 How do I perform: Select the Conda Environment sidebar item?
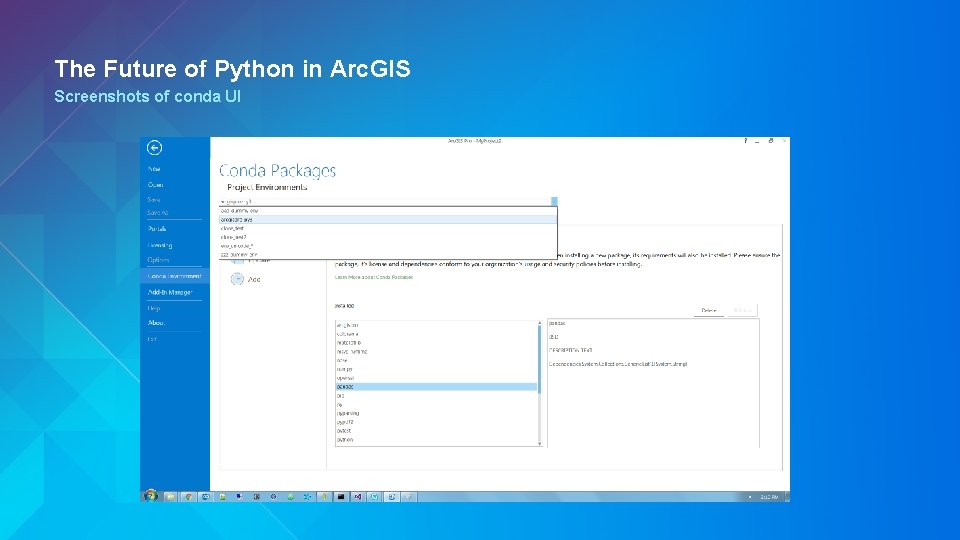(174, 276)
